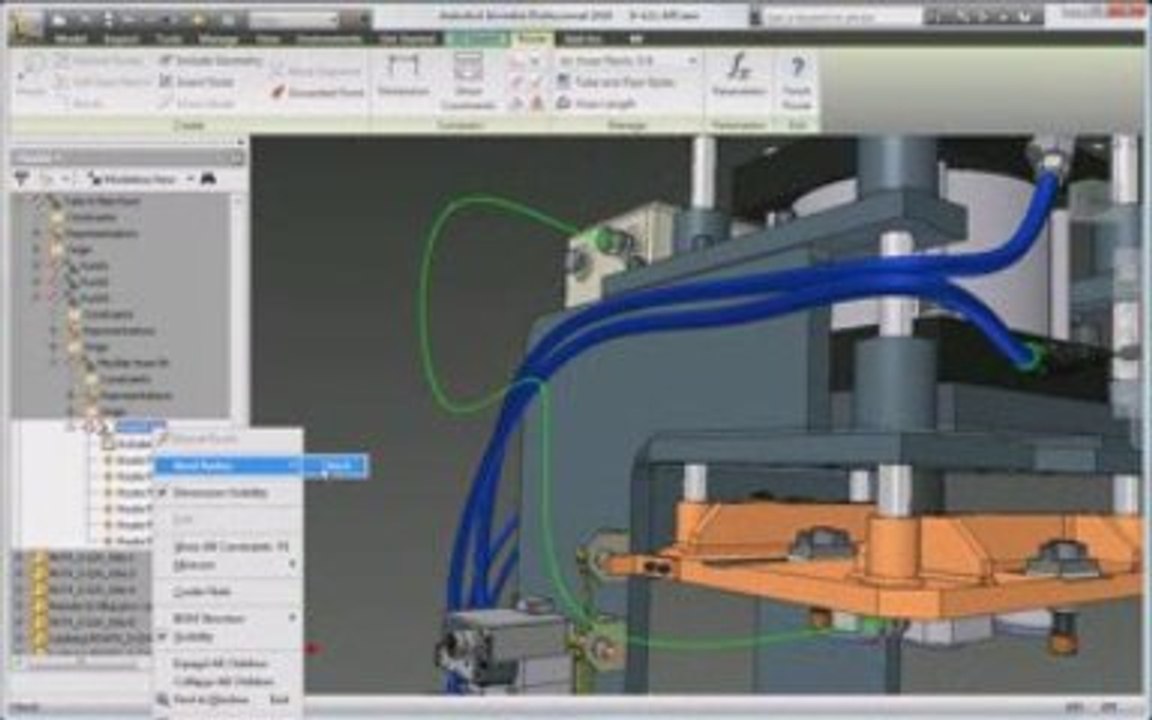Click the help question mark in browser header
Image resolution: width=1152 pixels, height=720 pixels.
[237, 156]
